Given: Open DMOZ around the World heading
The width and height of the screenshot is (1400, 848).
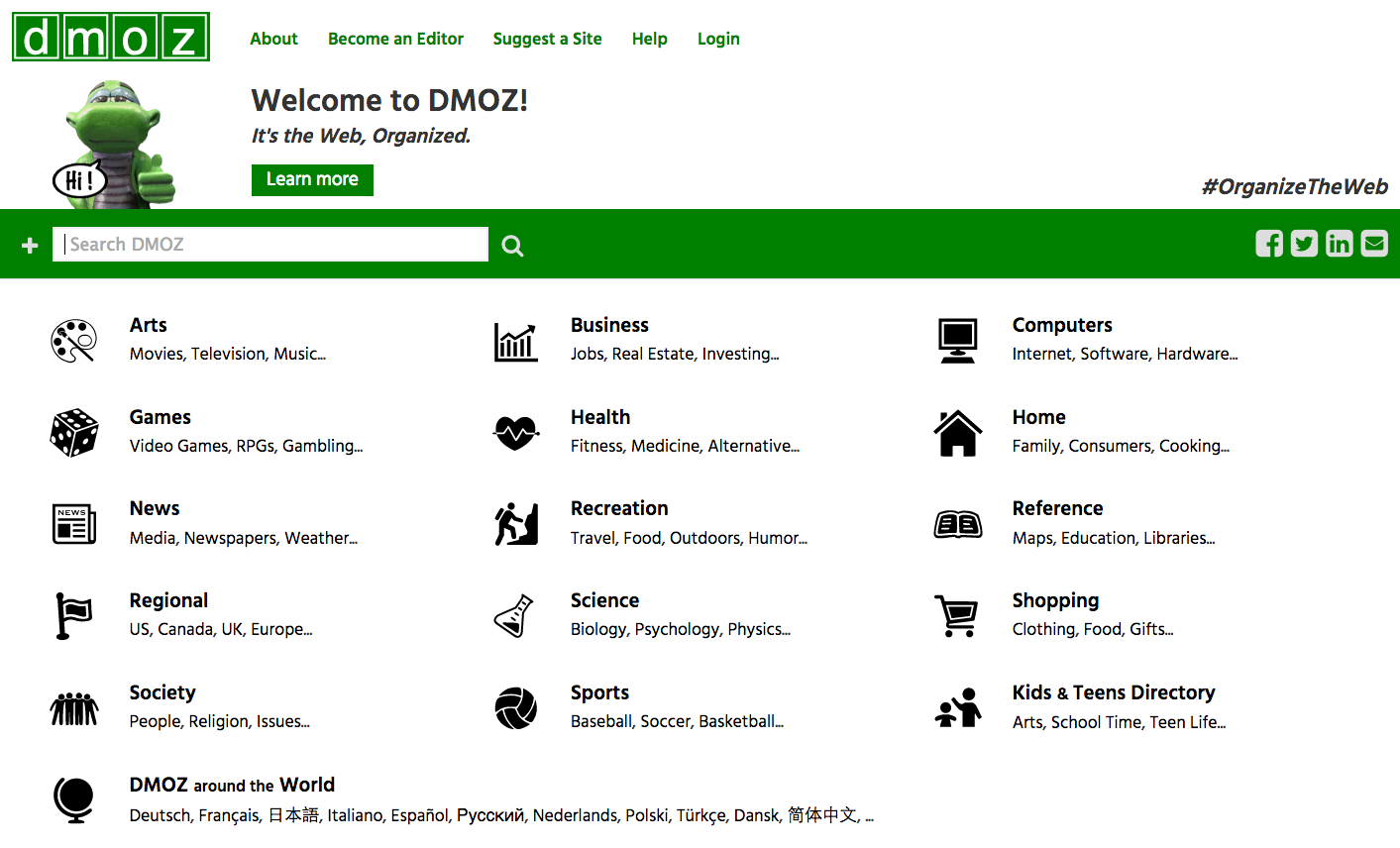Looking at the screenshot, I should [x=232, y=785].
